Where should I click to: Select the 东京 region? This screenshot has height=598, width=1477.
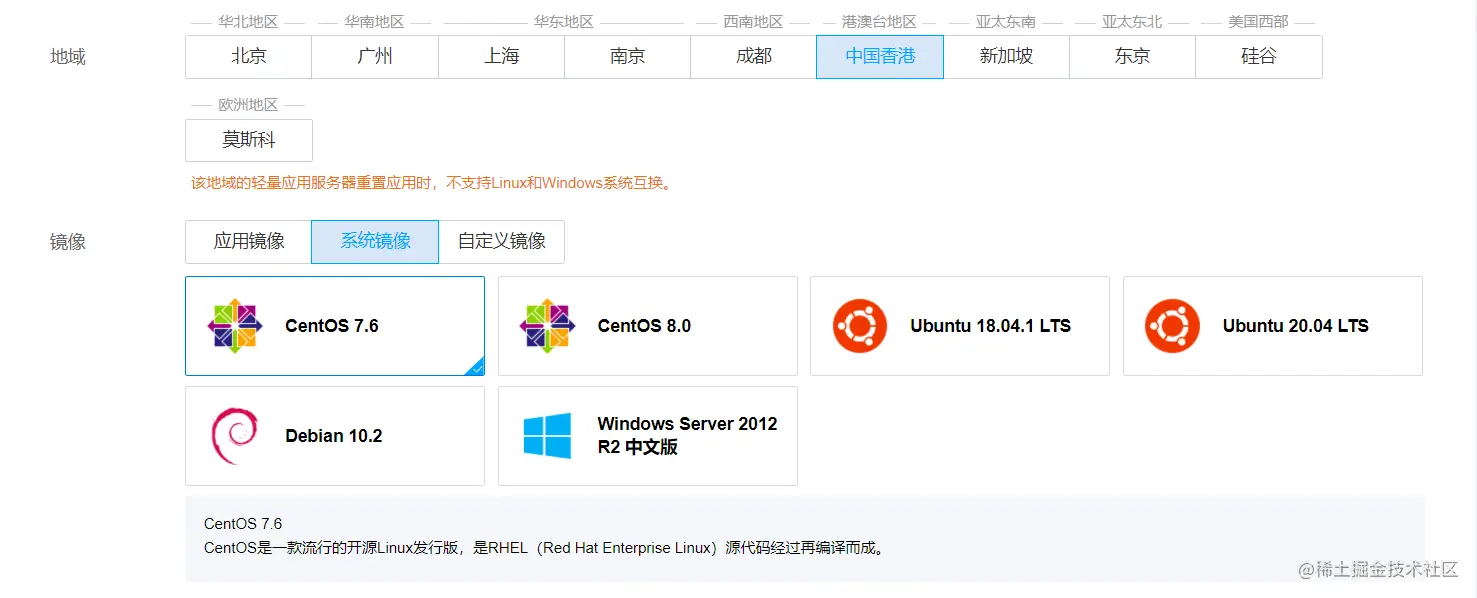pyautogui.click(x=1132, y=57)
